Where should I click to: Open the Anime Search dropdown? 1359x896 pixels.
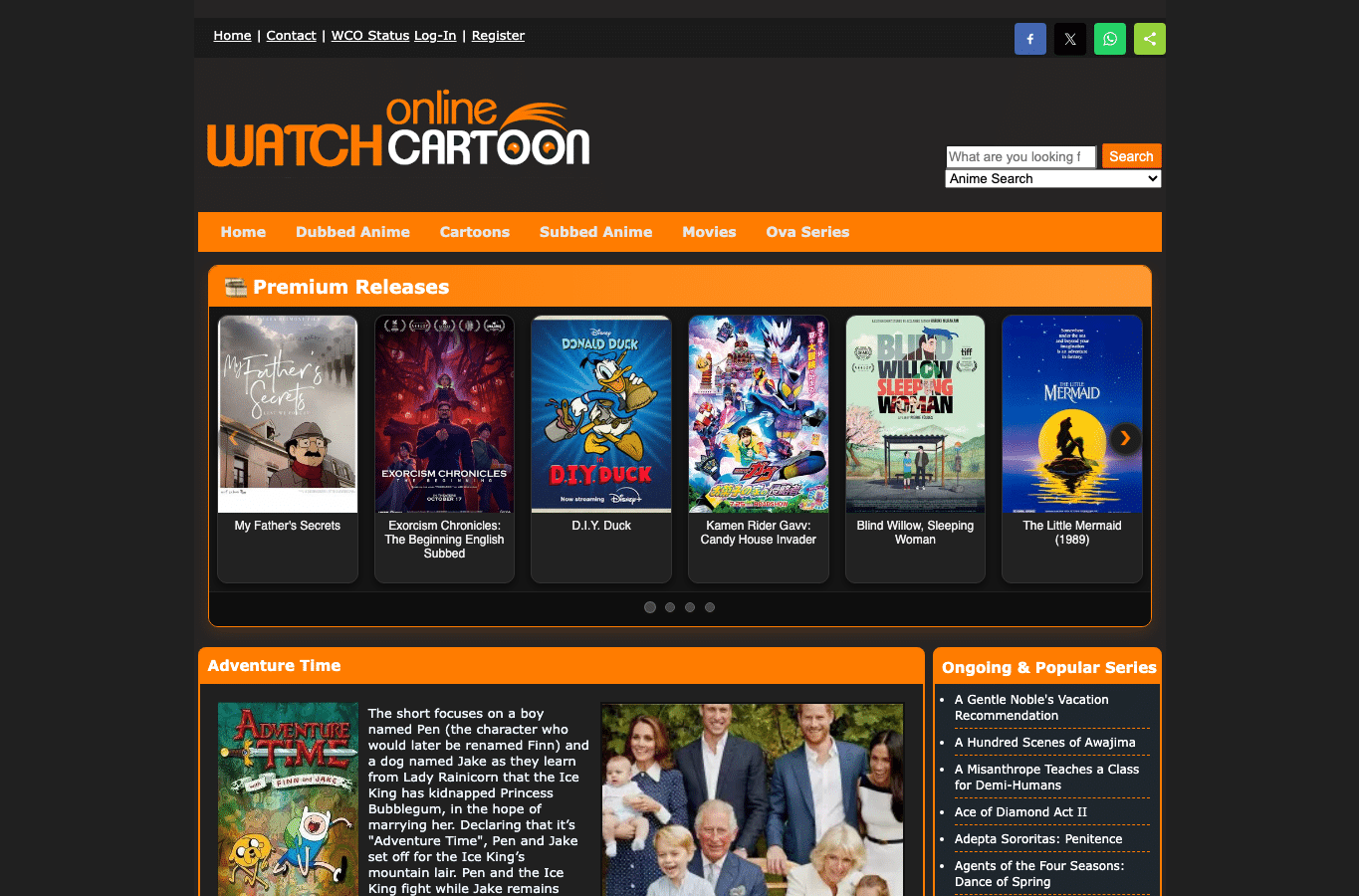1053,179
